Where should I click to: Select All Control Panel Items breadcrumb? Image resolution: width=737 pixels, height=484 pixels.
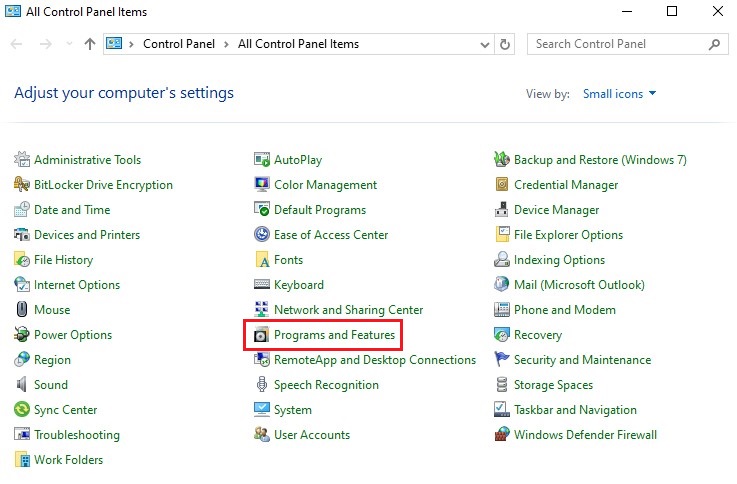coord(298,44)
